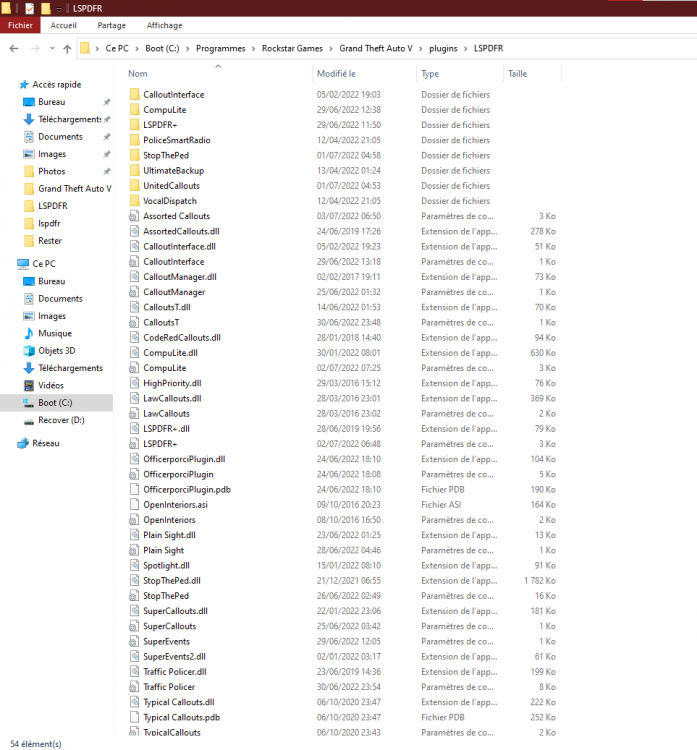697x750 pixels.
Task: Sort by the Type column header
Action: [x=430, y=74]
